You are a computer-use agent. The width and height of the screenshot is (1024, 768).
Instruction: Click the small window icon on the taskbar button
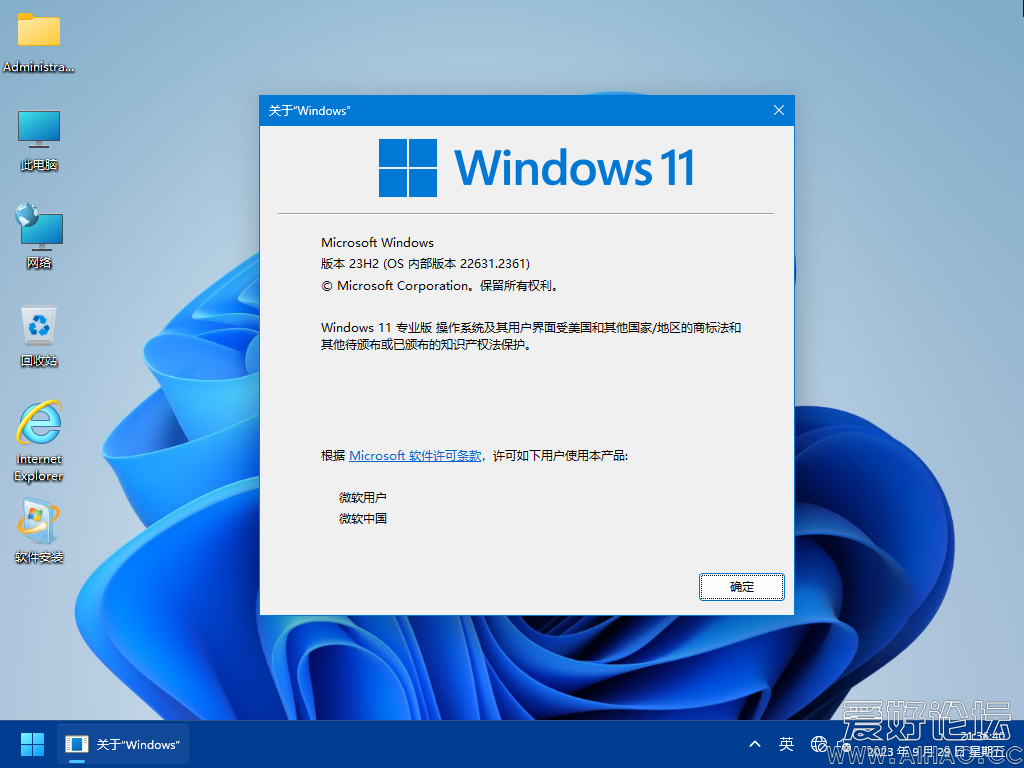click(x=76, y=744)
